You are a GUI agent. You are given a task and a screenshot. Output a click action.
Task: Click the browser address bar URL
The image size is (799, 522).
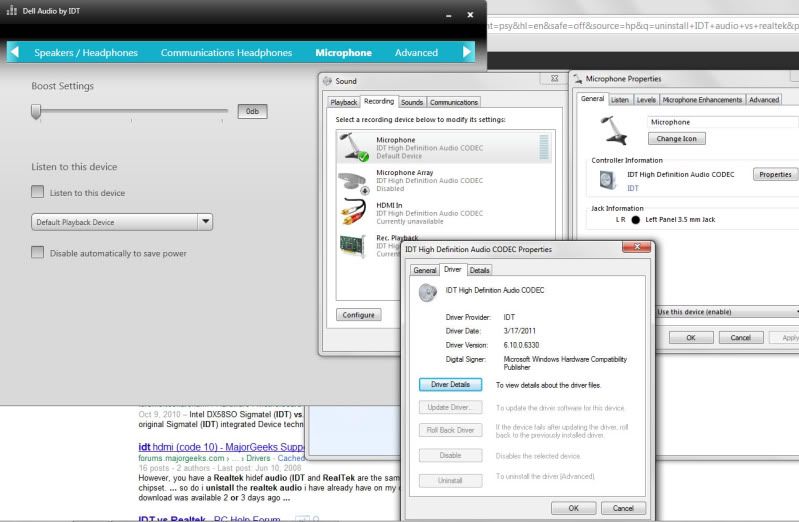(643, 25)
